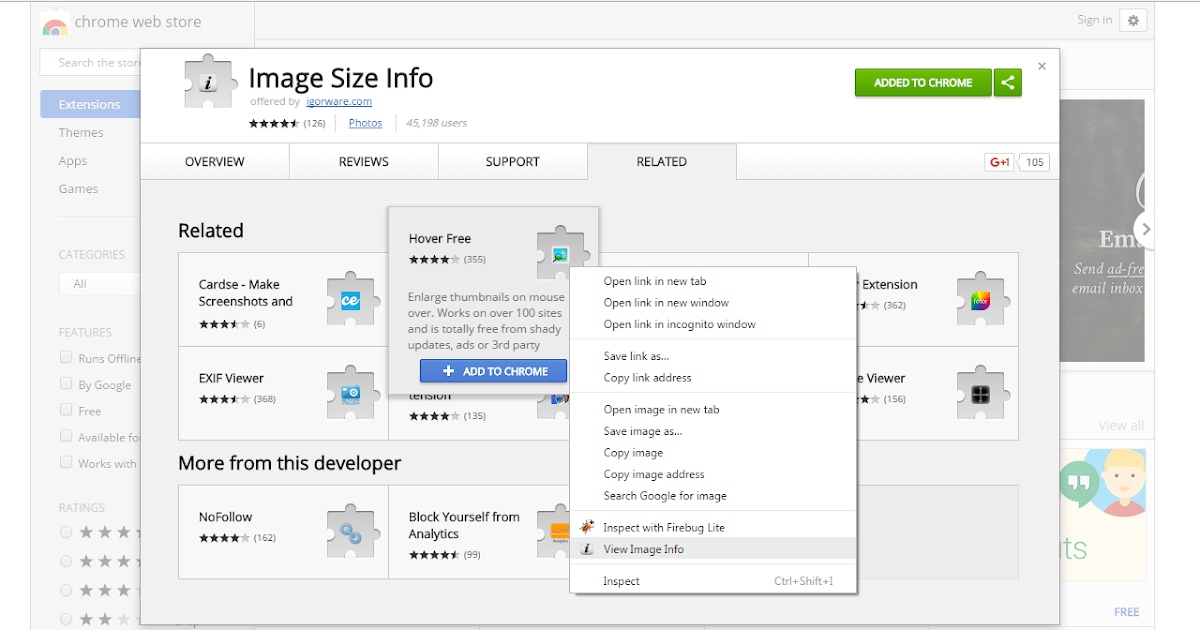Open the igorware.com link
Viewport: 1200px width, 630px height.
click(339, 101)
